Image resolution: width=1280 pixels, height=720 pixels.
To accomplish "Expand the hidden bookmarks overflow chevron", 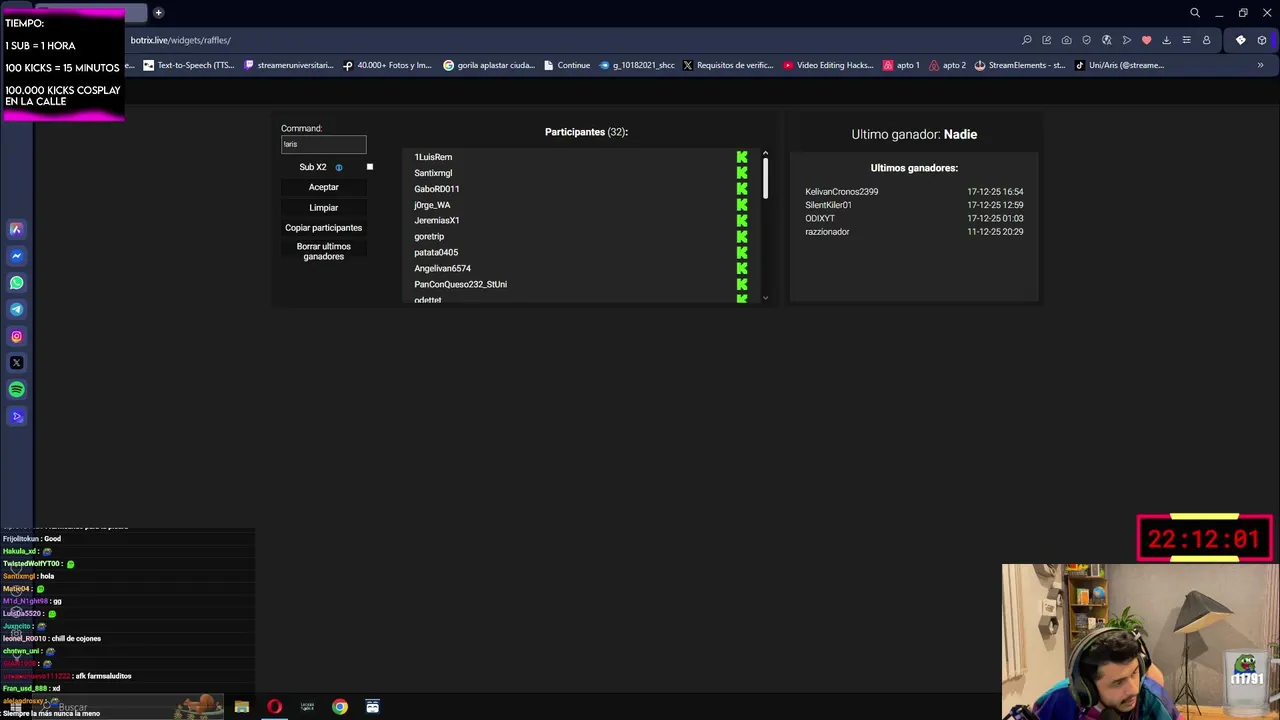I will (1260, 65).
